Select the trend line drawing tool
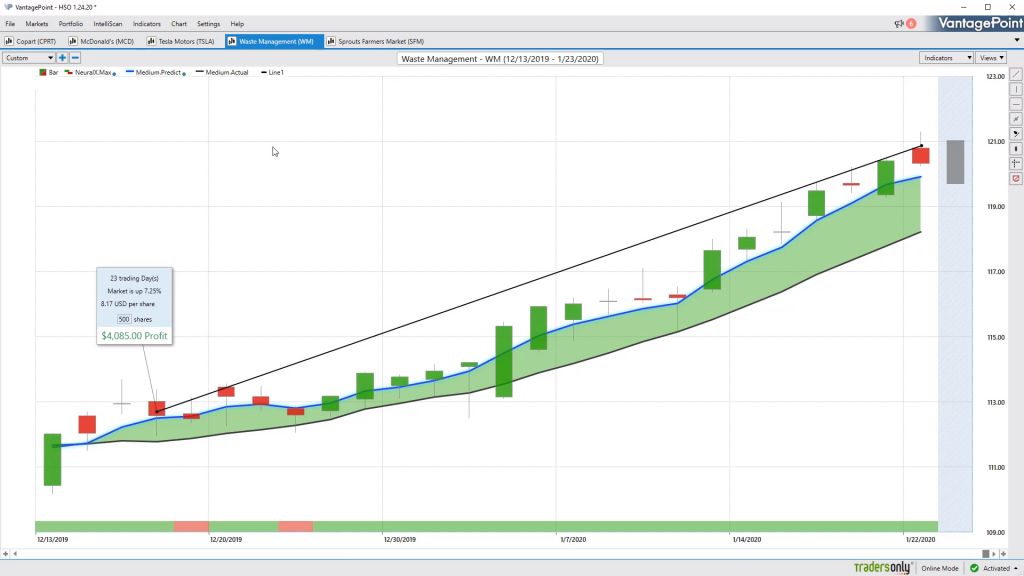The height and width of the screenshot is (576, 1024). [1016, 74]
